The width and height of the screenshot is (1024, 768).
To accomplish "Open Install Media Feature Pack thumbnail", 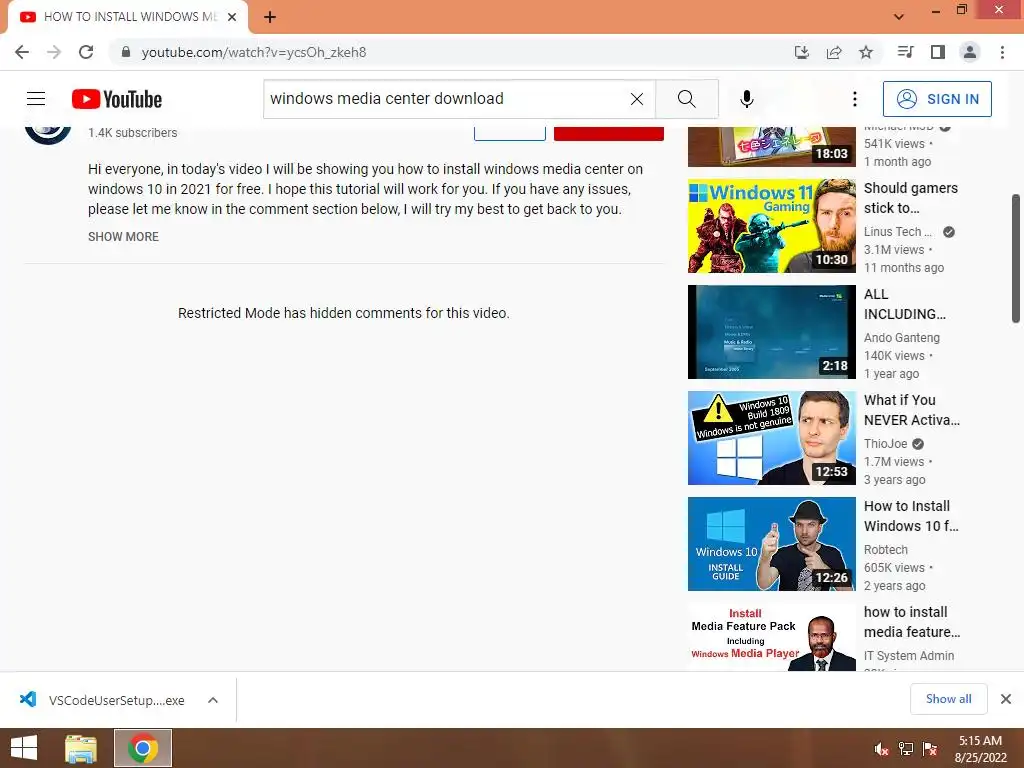I will pos(771,637).
